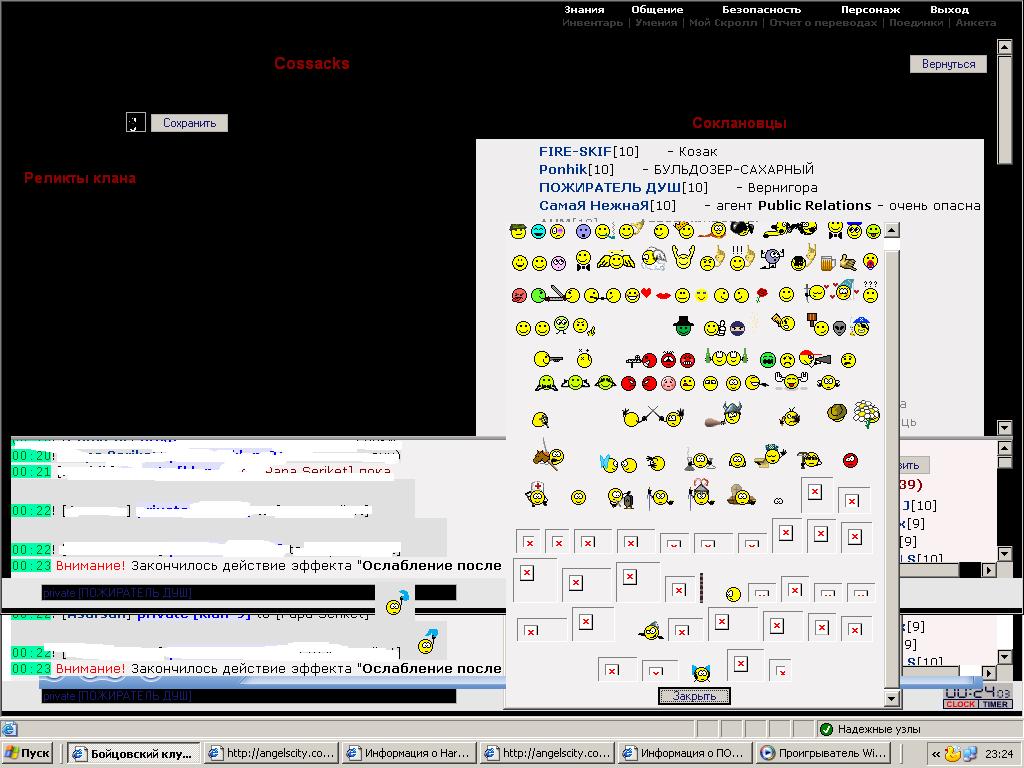Open FIRE-SKIF clan member profile
The height and width of the screenshot is (768, 1024).
(x=575, y=152)
